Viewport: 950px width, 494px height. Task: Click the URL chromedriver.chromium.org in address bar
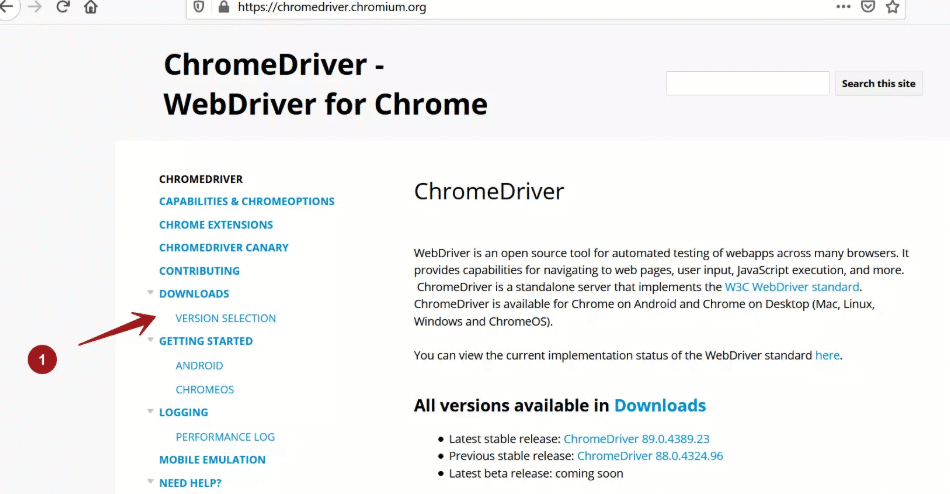(x=332, y=7)
